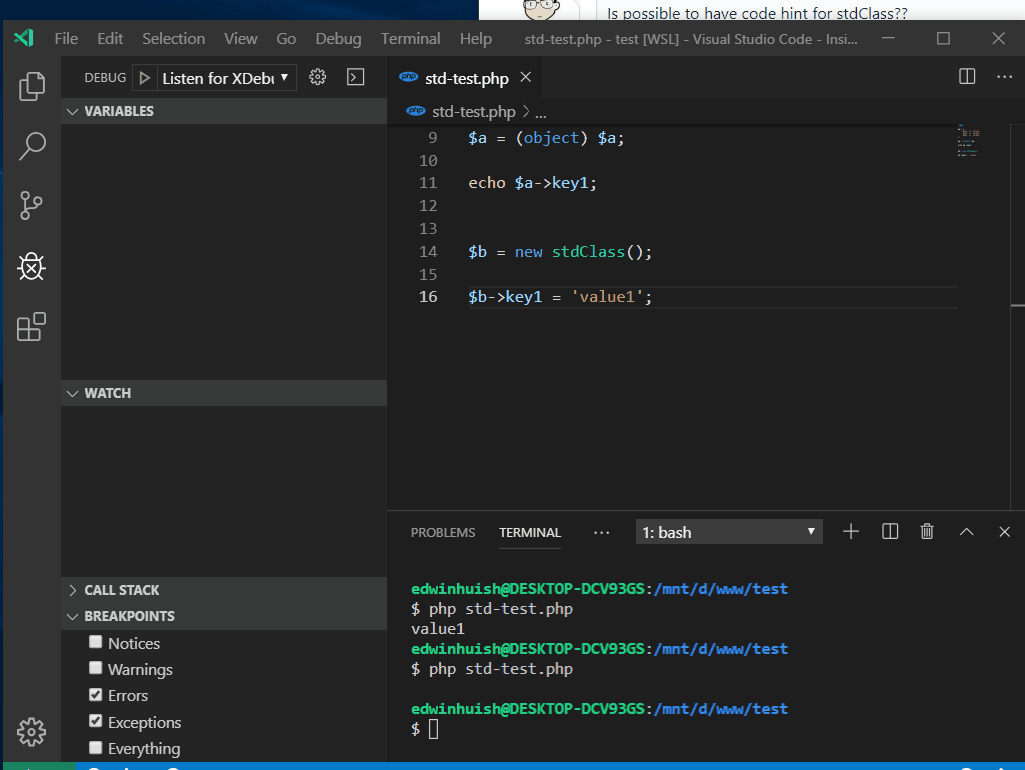
Task: Kill the terminal with the trash icon
Action: (x=927, y=531)
